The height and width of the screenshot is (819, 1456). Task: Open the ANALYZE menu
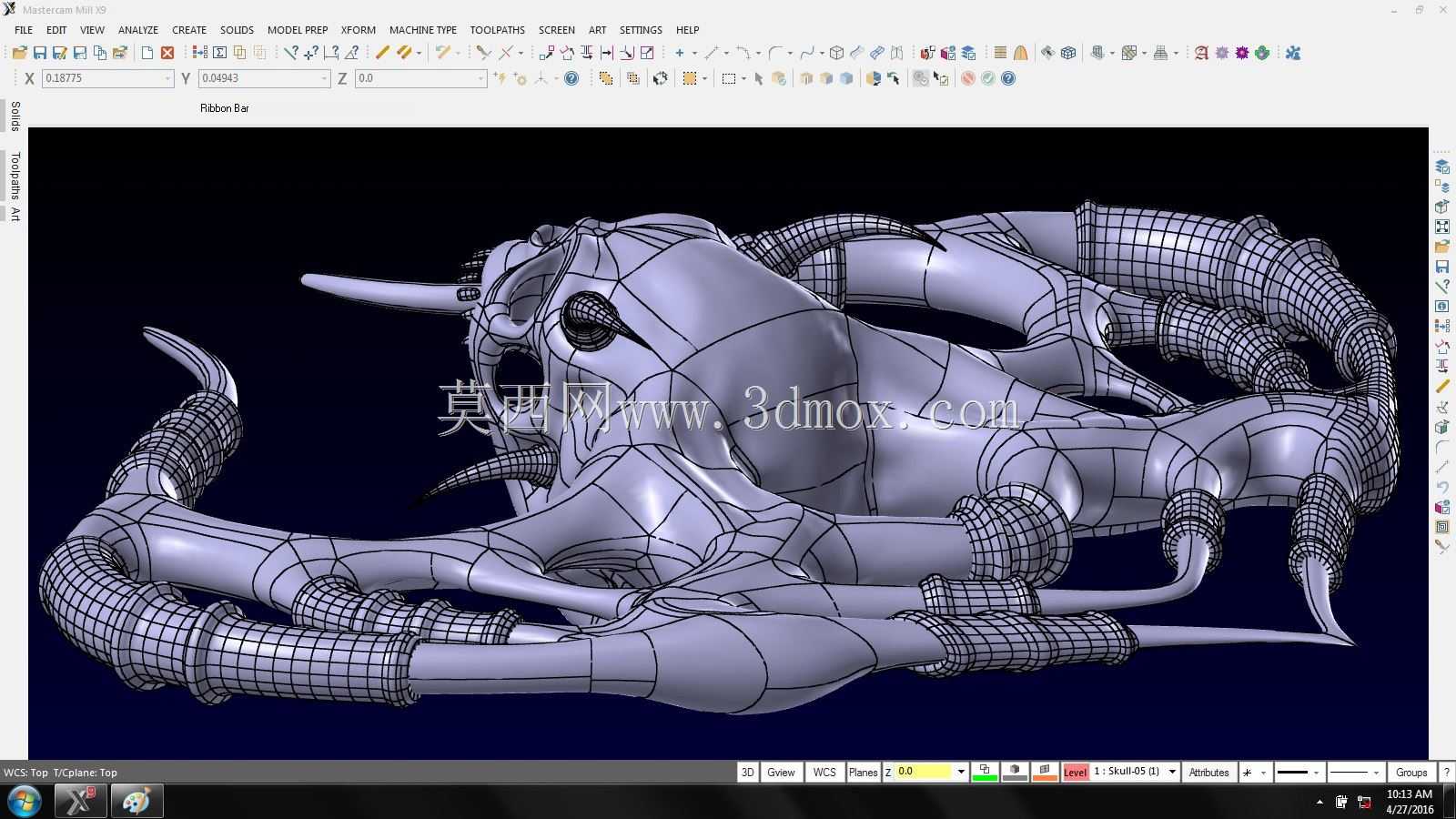point(138,30)
